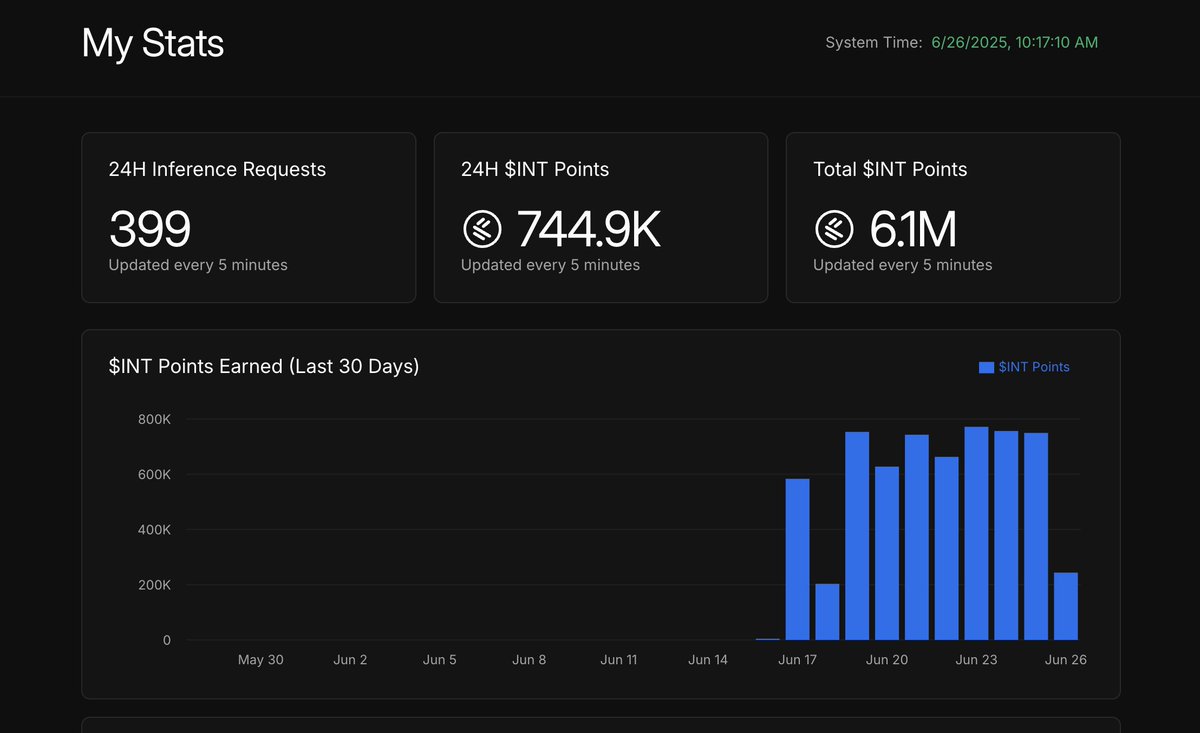Click the 24H Inference Requests title
1200x733 pixels.
tap(217, 169)
